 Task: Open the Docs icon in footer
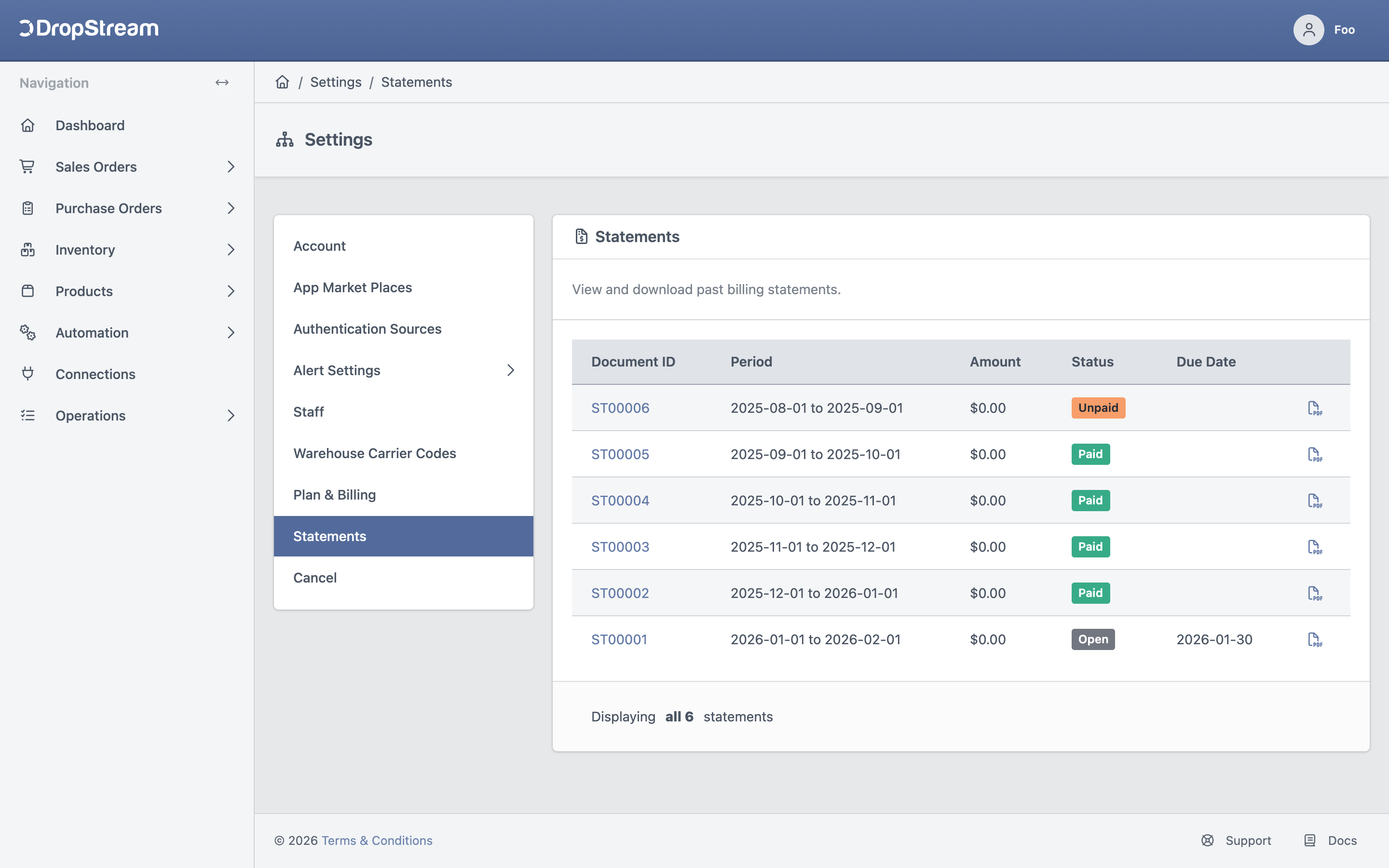pos(1310,841)
